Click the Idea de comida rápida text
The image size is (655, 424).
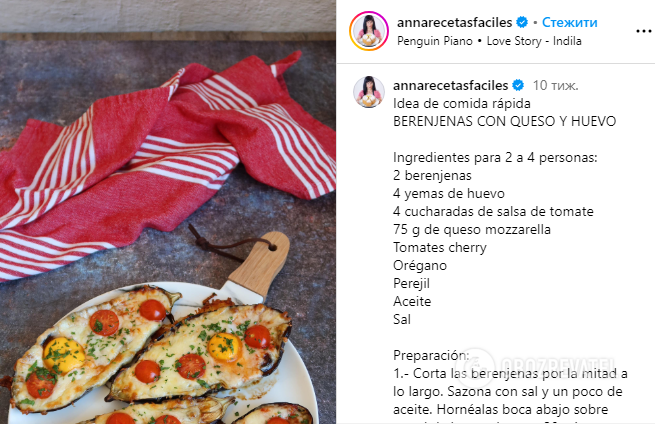(x=462, y=104)
